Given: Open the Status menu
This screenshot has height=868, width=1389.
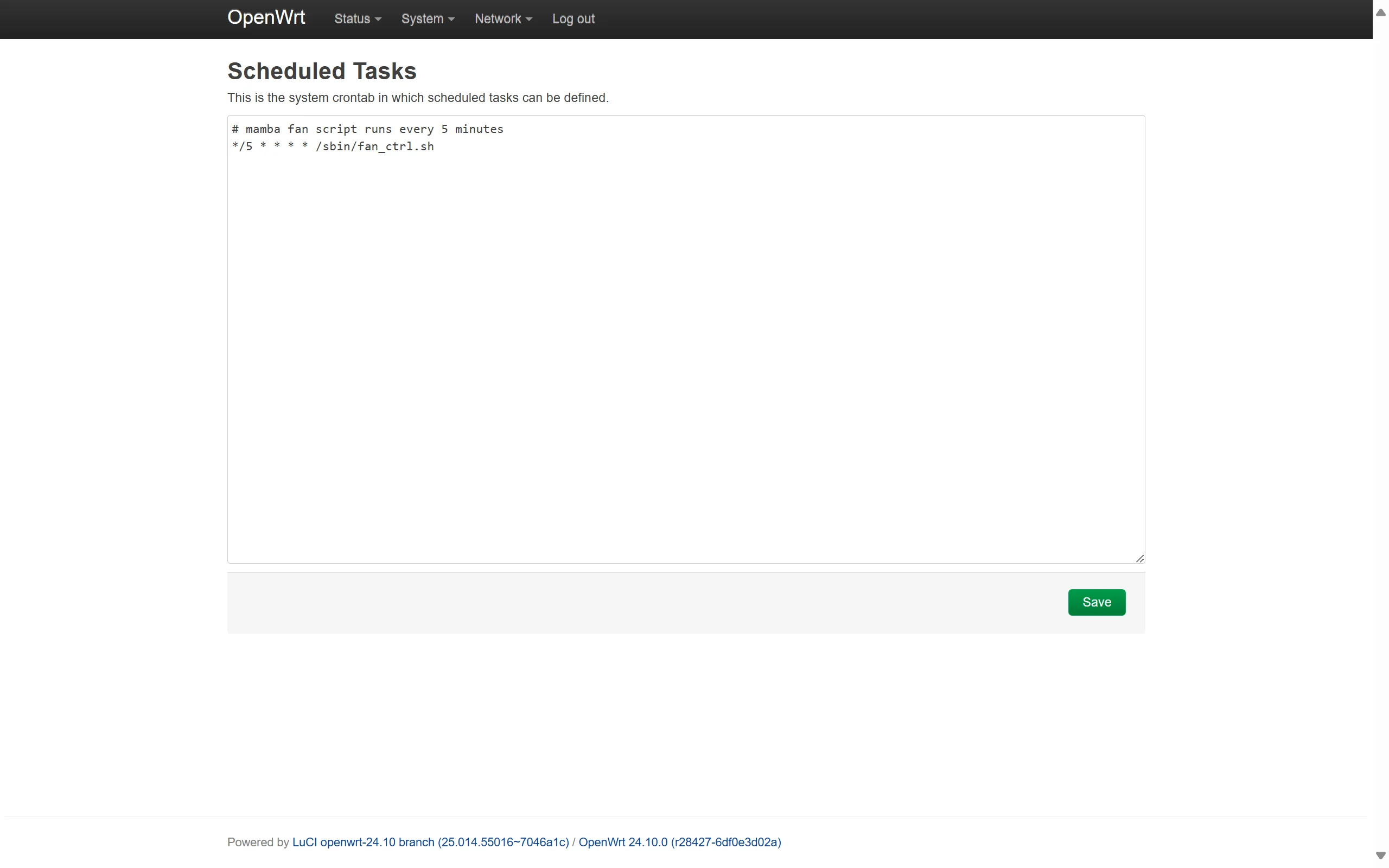Looking at the screenshot, I should (358, 19).
